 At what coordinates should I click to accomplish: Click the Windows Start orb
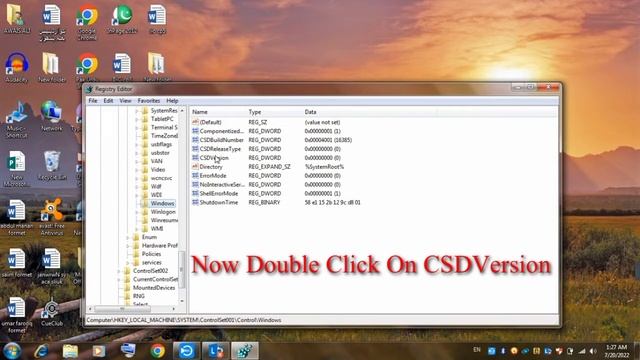(x=12, y=351)
